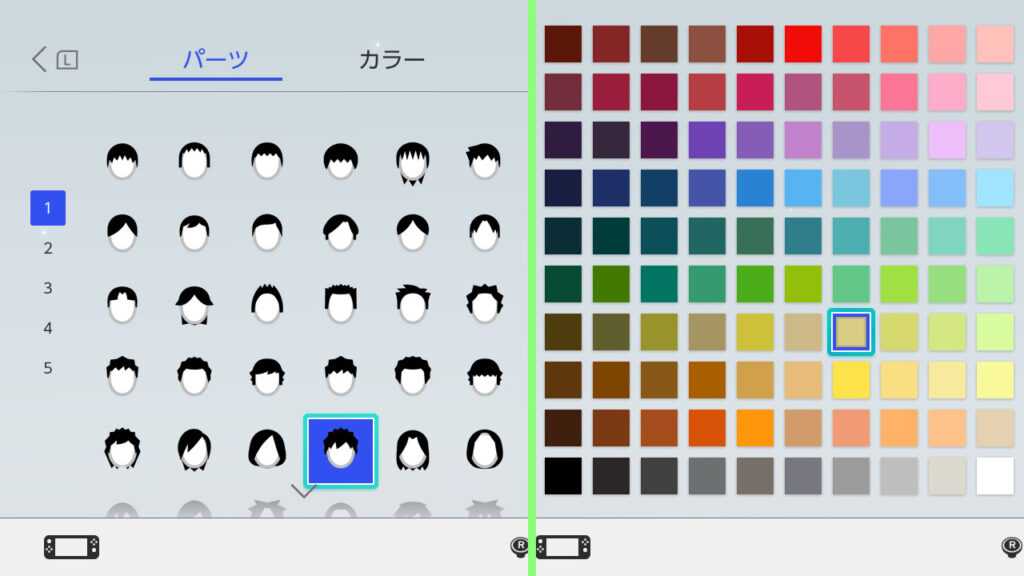Open hairstyle page 4
Screen dimensions: 1024x576
tap(48, 328)
